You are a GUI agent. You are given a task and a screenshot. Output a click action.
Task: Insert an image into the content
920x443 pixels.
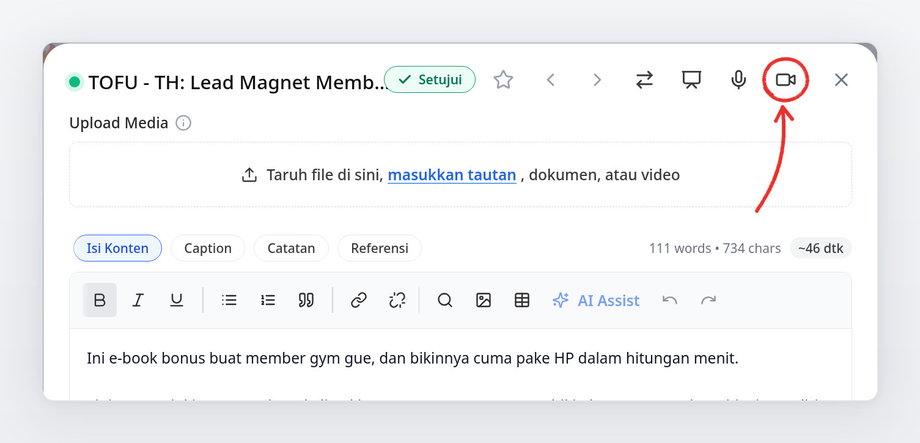click(x=483, y=300)
